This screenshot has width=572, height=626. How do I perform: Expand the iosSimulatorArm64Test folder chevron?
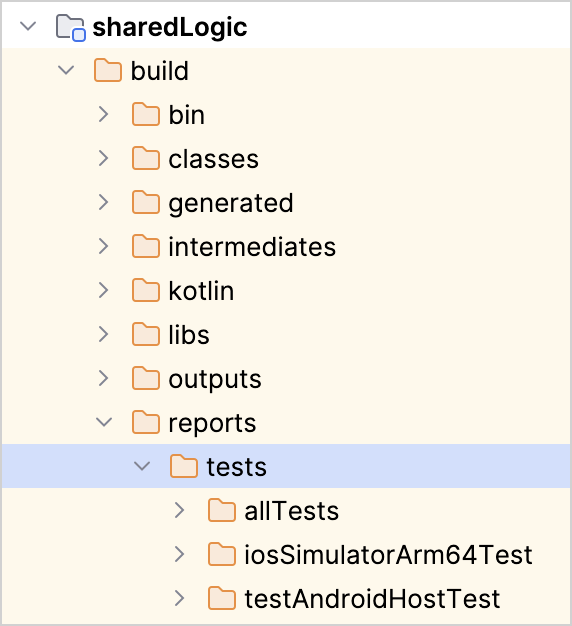pos(179,554)
